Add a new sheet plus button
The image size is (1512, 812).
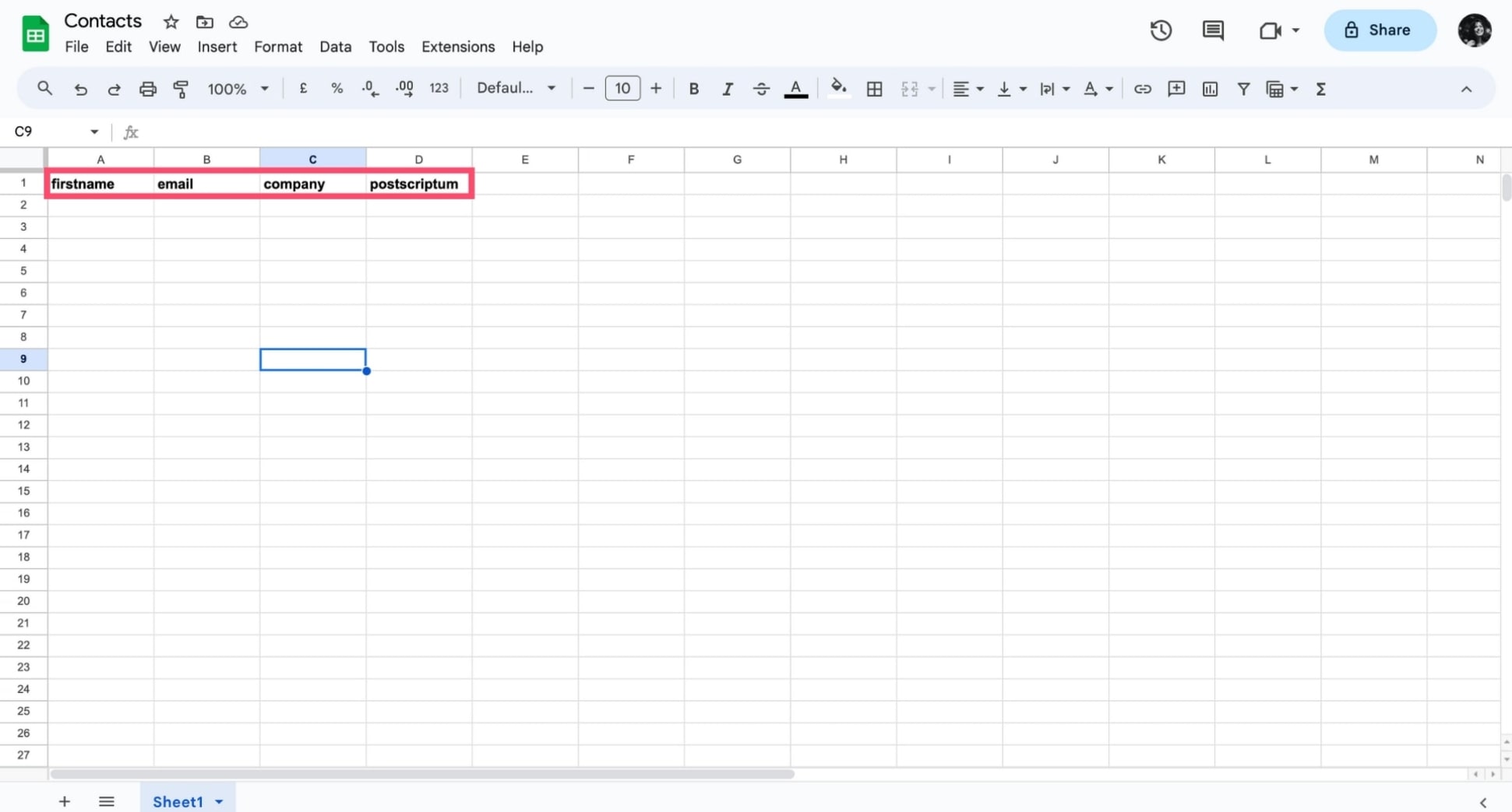[x=65, y=801]
